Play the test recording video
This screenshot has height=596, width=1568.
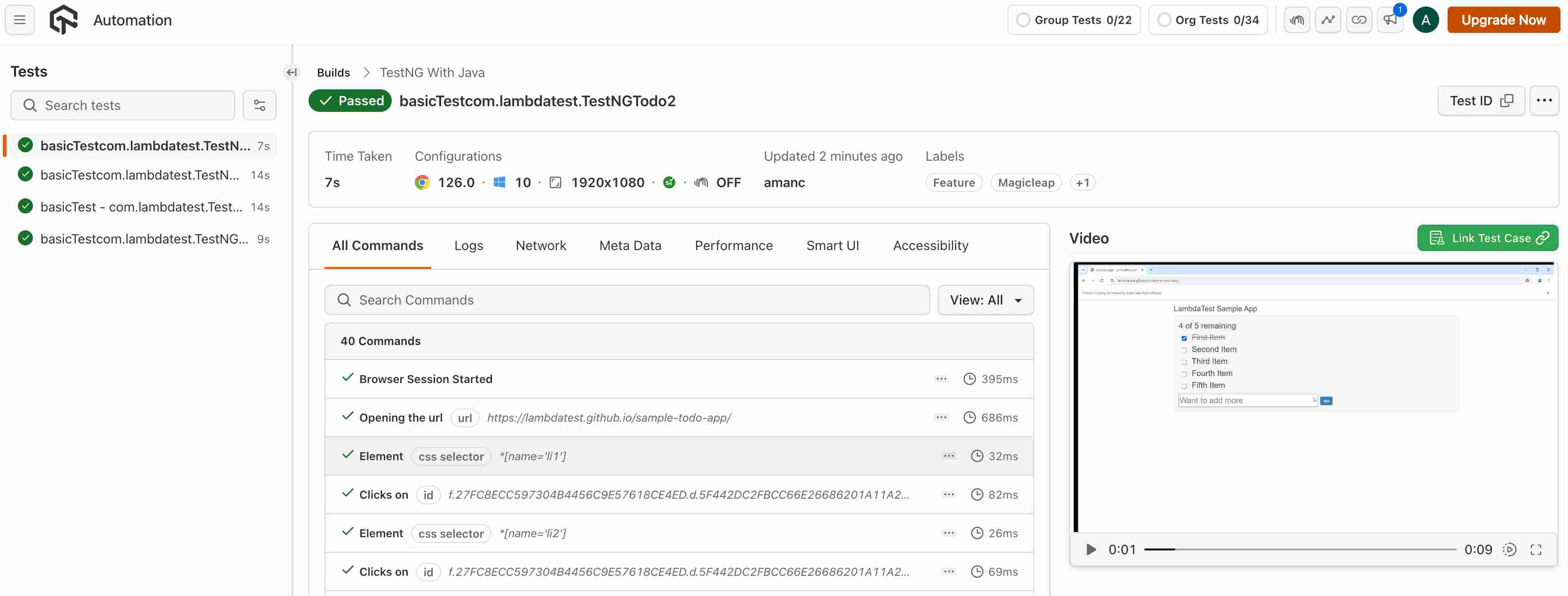click(1091, 549)
